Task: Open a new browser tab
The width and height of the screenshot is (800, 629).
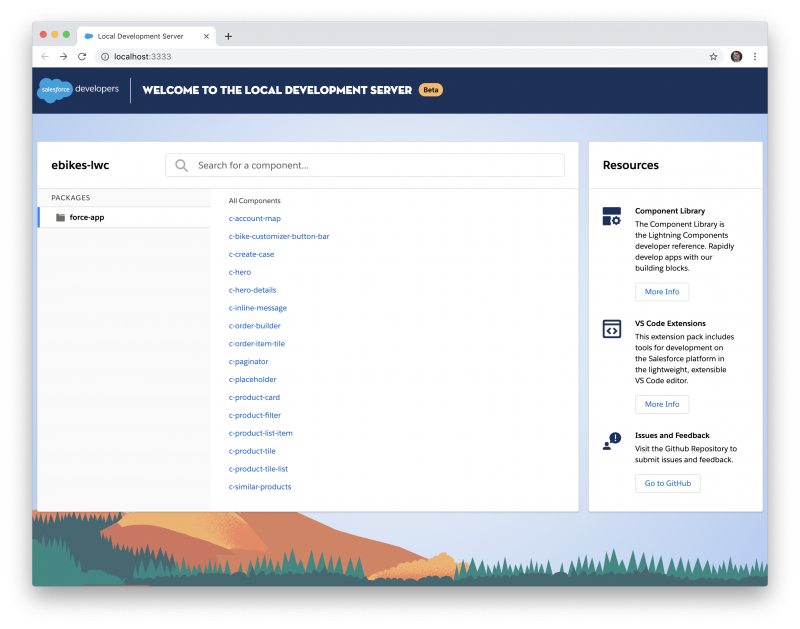Action: 228,36
